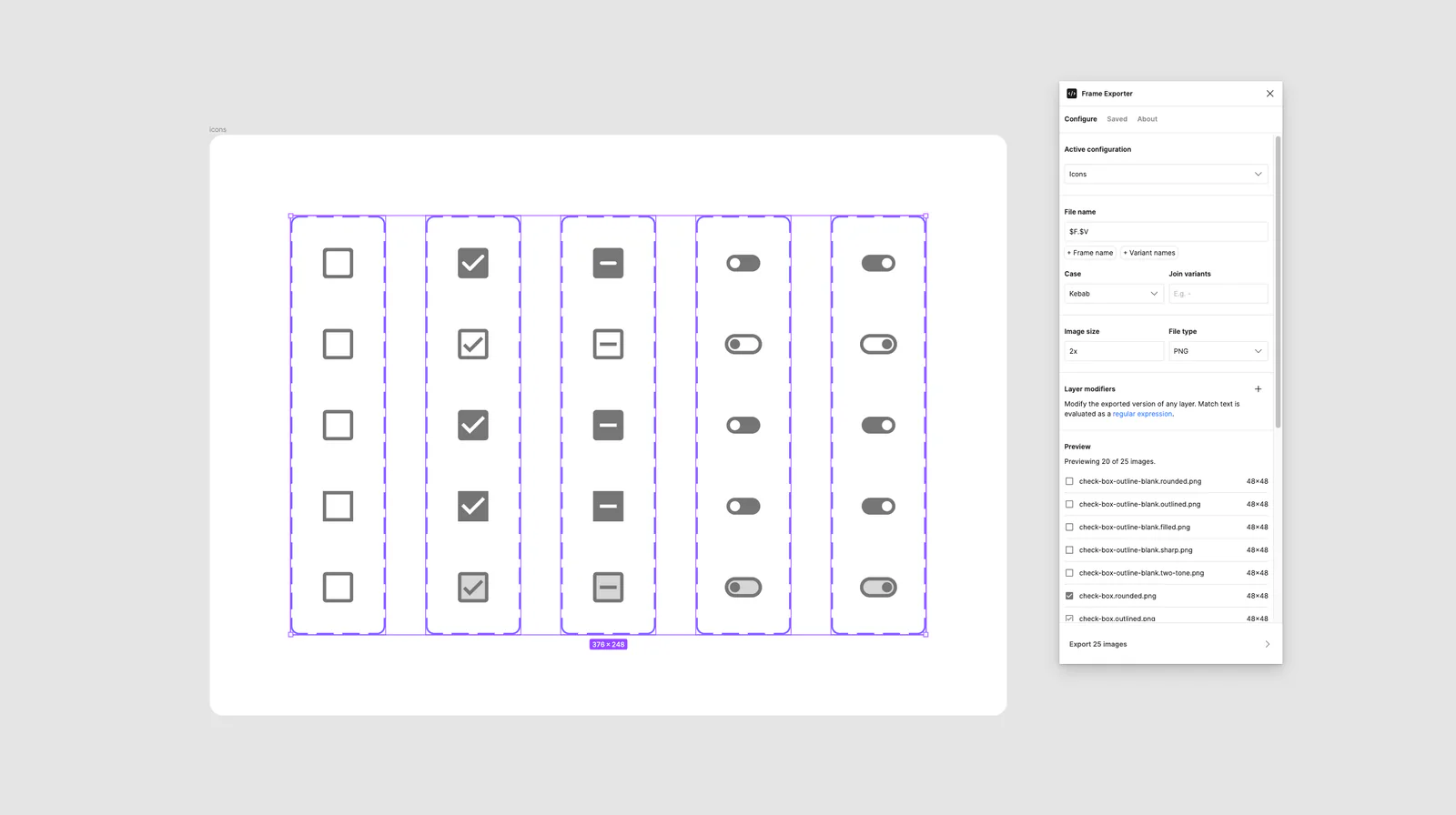1456x815 pixels.
Task: Click the File name input field
Action: [x=1166, y=232]
